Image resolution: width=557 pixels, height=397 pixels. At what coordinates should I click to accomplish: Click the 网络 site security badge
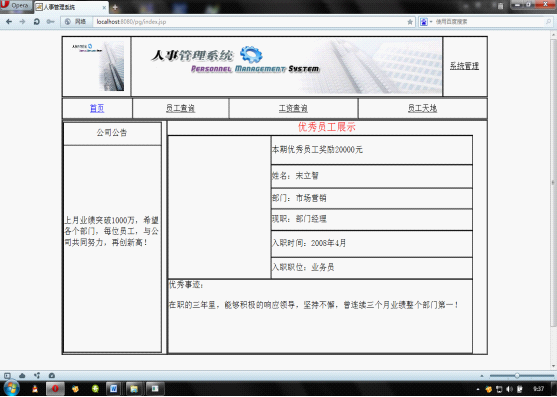pyautogui.click(x=75, y=22)
